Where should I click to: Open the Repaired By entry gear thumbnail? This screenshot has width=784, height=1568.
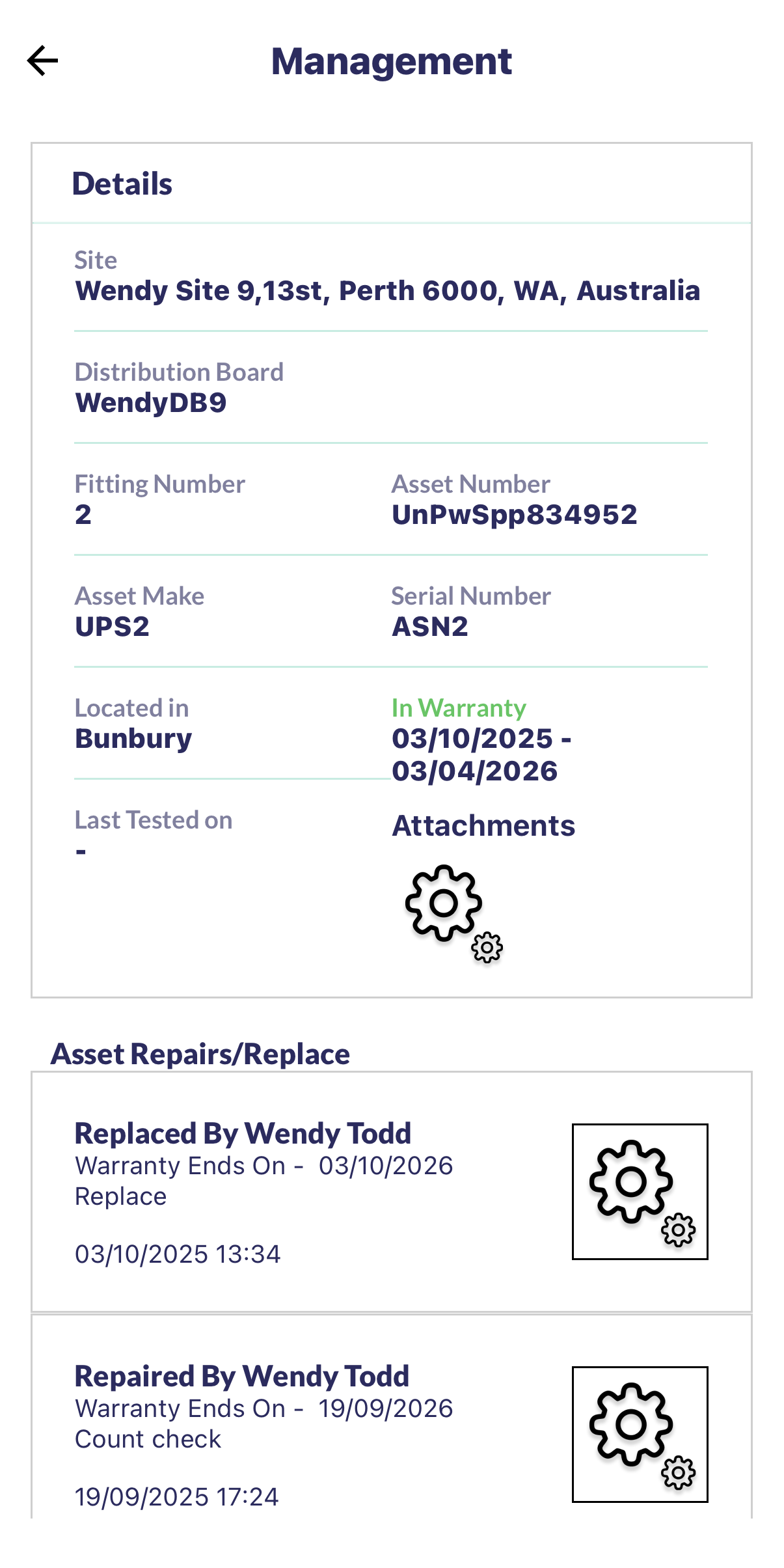[640, 1434]
